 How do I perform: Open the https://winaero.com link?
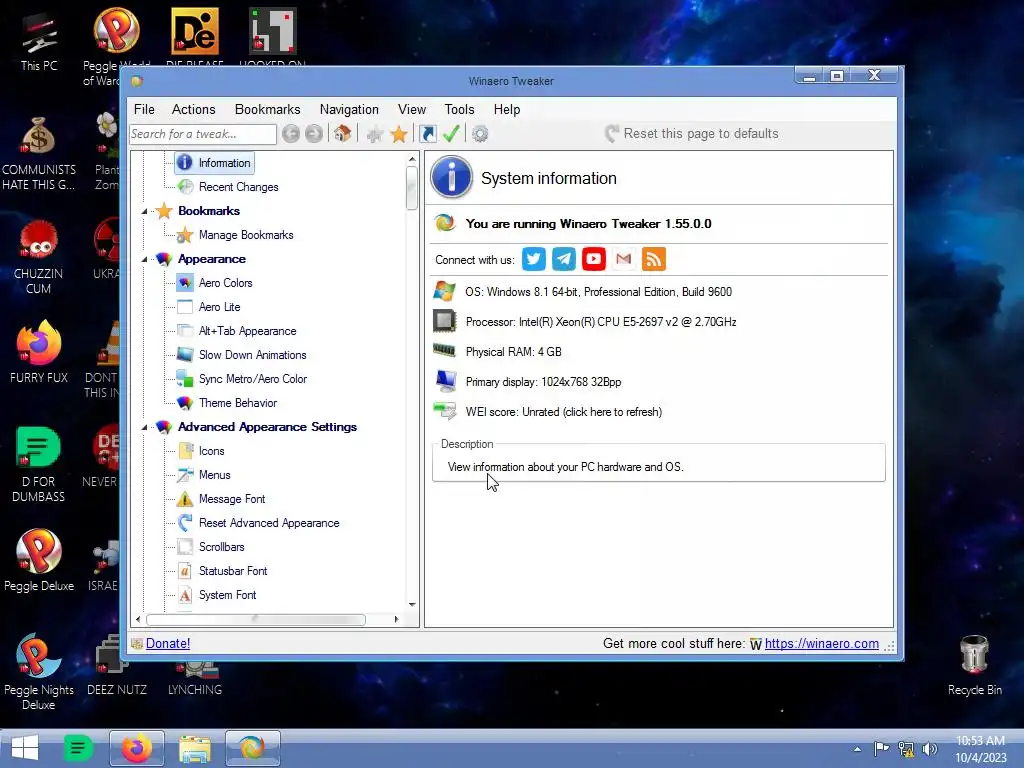tap(822, 643)
